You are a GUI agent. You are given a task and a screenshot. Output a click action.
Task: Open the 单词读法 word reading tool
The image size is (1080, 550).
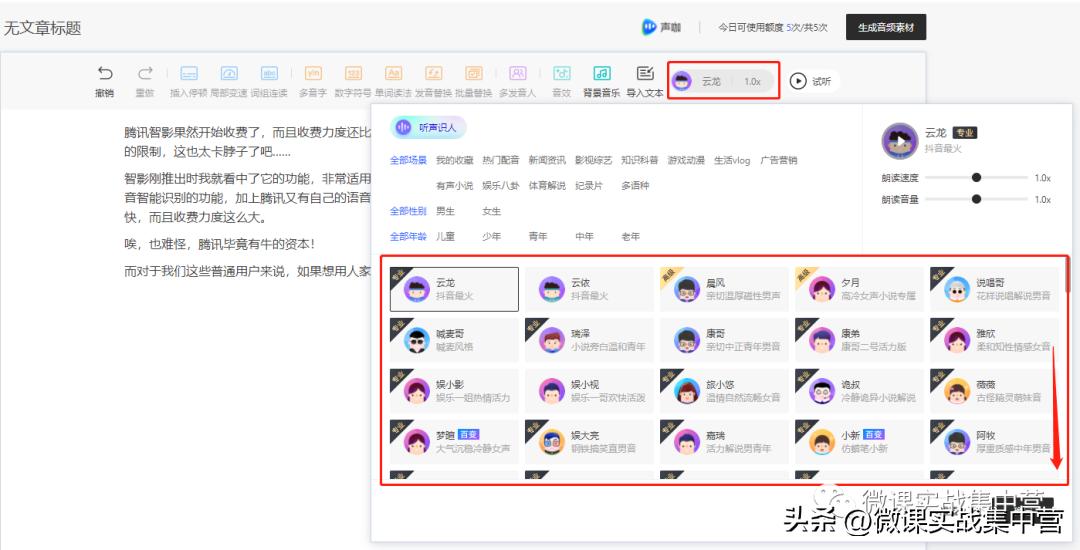point(393,81)
